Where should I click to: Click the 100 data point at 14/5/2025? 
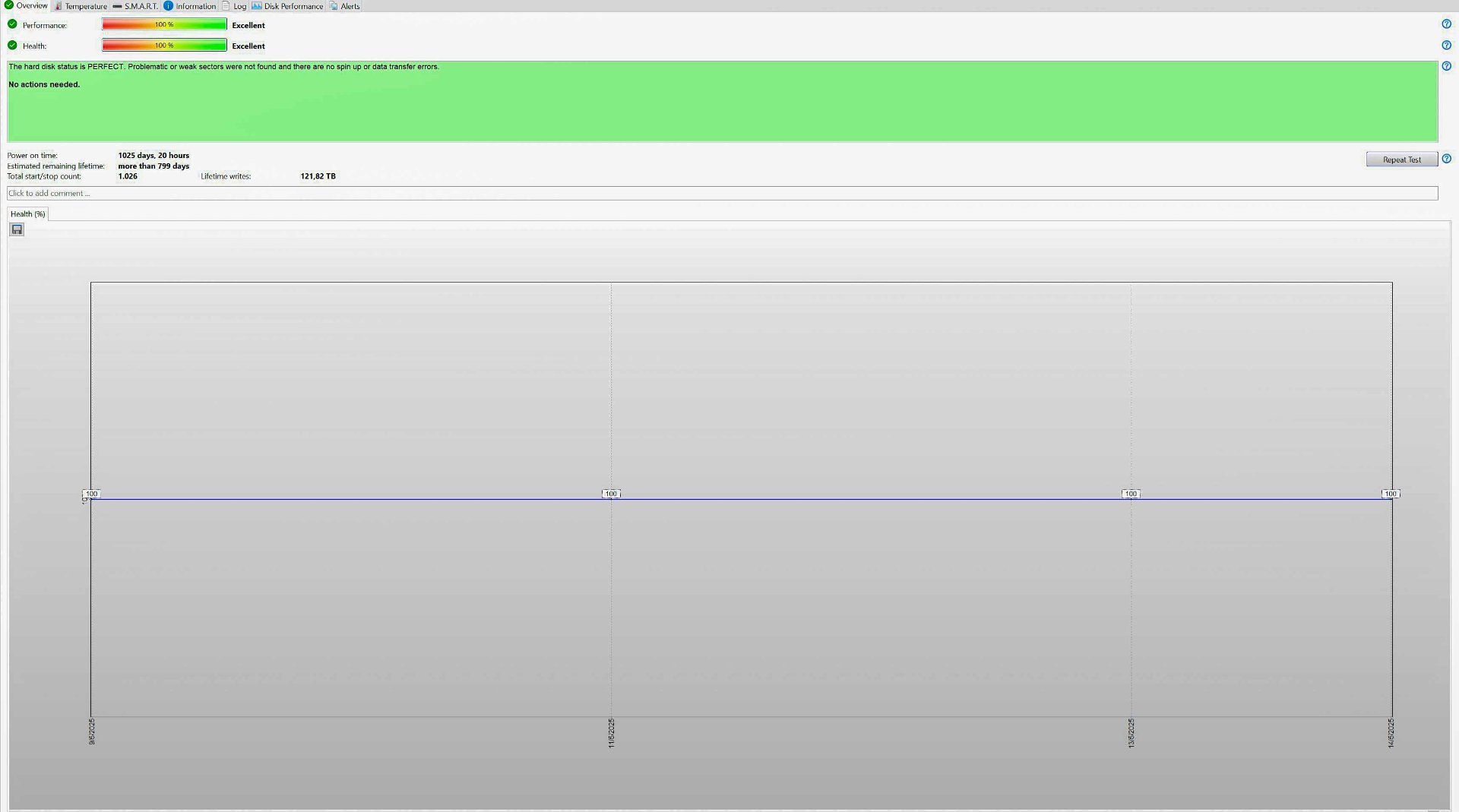1391,494
